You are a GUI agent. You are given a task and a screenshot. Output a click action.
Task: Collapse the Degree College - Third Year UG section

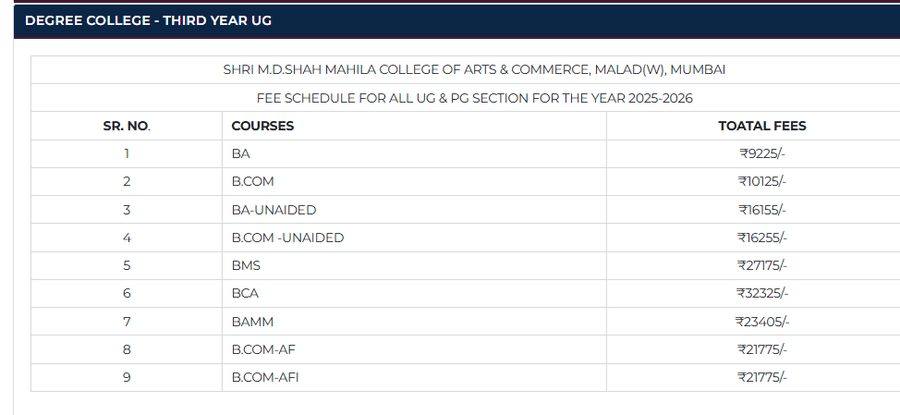(148, 21)
